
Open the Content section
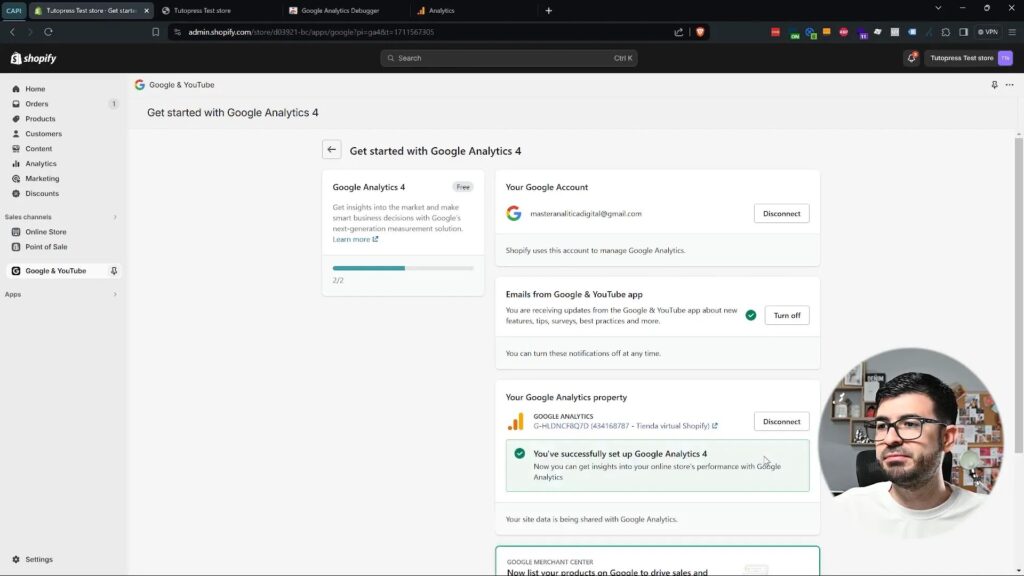[x=39, y=149]
